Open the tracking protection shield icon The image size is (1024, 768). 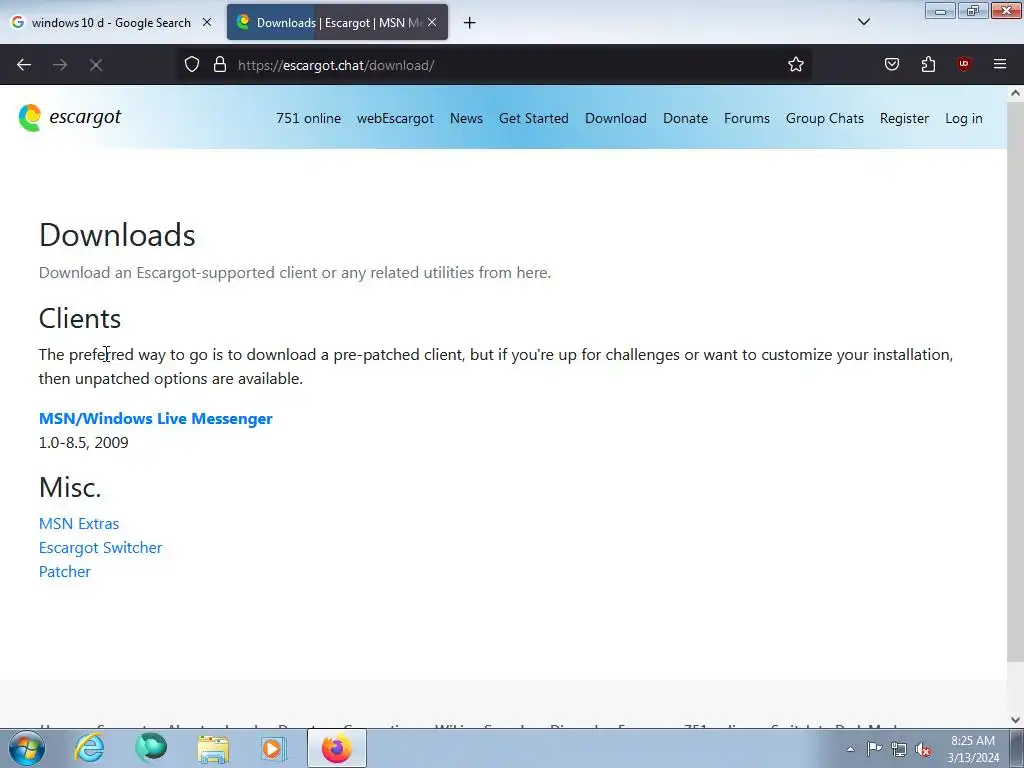[x=191, y=65]
